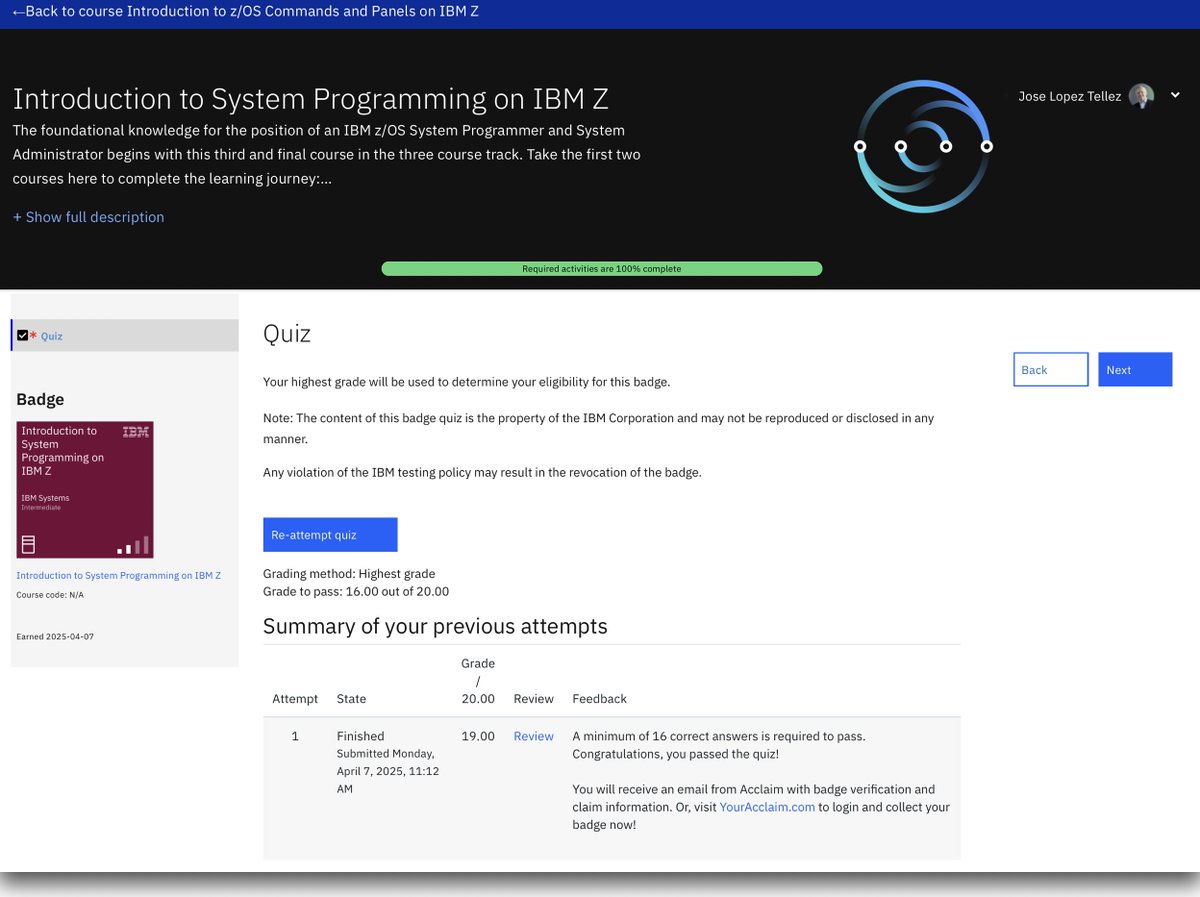The width and height of the screenshot is (1200, 897).
Task: Click the Next button
Action: (x=1135, y=369)
